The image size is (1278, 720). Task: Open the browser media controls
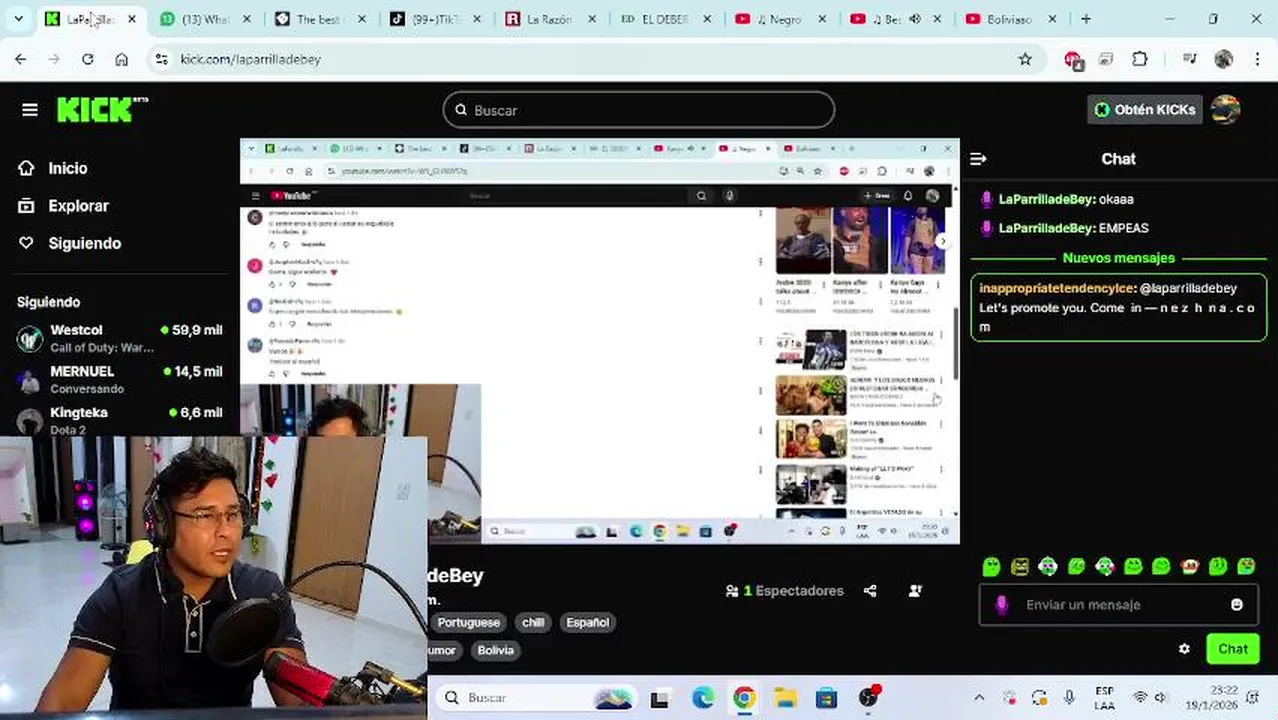[1189, 59]
